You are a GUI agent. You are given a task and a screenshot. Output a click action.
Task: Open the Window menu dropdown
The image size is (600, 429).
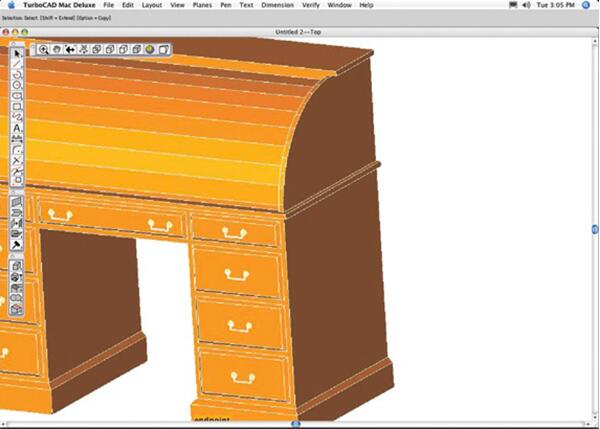point(340,5)
